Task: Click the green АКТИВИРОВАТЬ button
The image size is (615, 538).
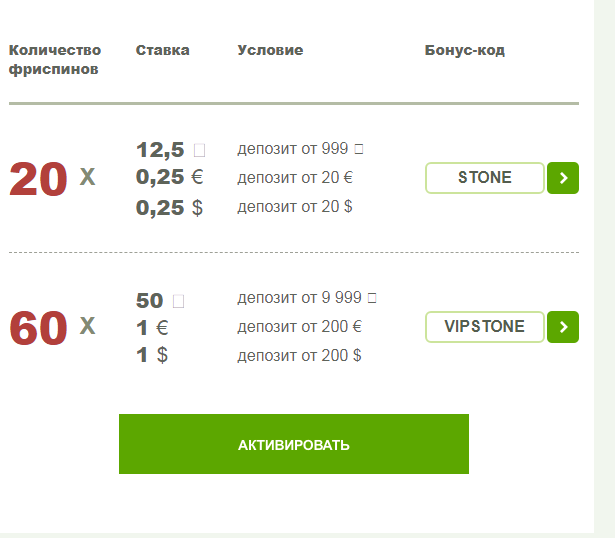Action: 294,444
